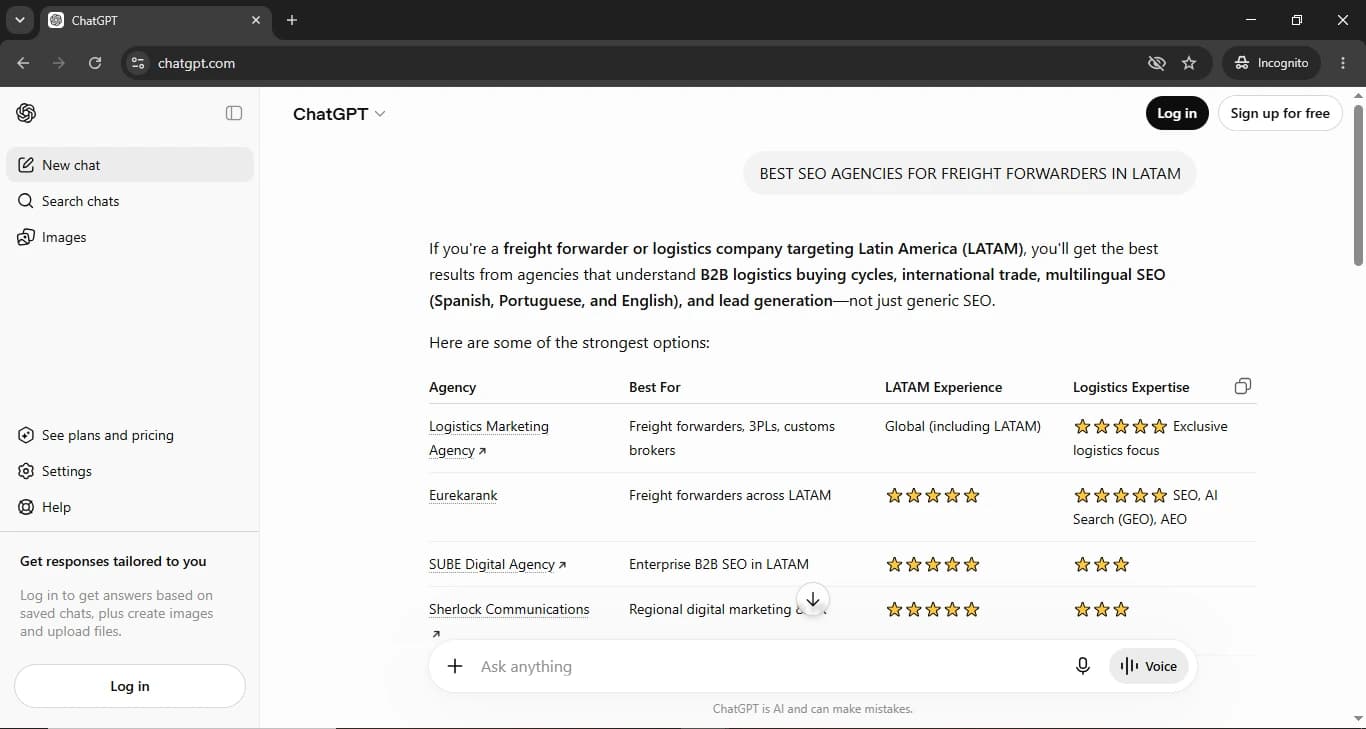Click the 'Global (including LATAM)' cell
This screenshot has width=1366, height=729.
963,426
